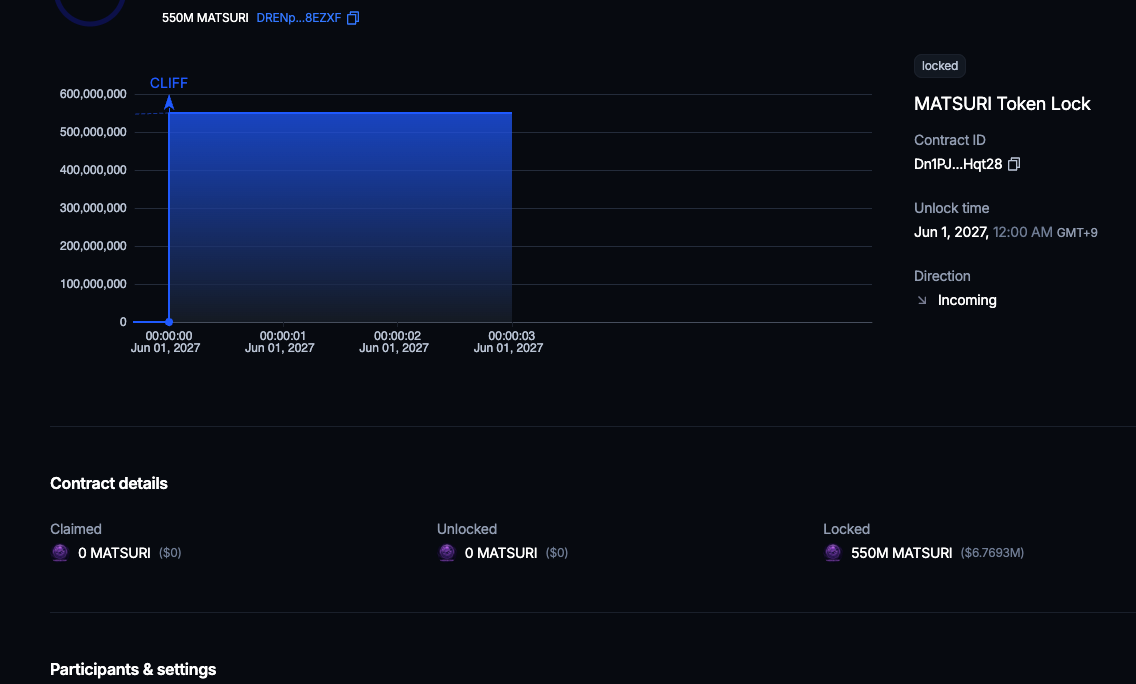Click the unlock time Jun 1, 2027

(951, 233)
